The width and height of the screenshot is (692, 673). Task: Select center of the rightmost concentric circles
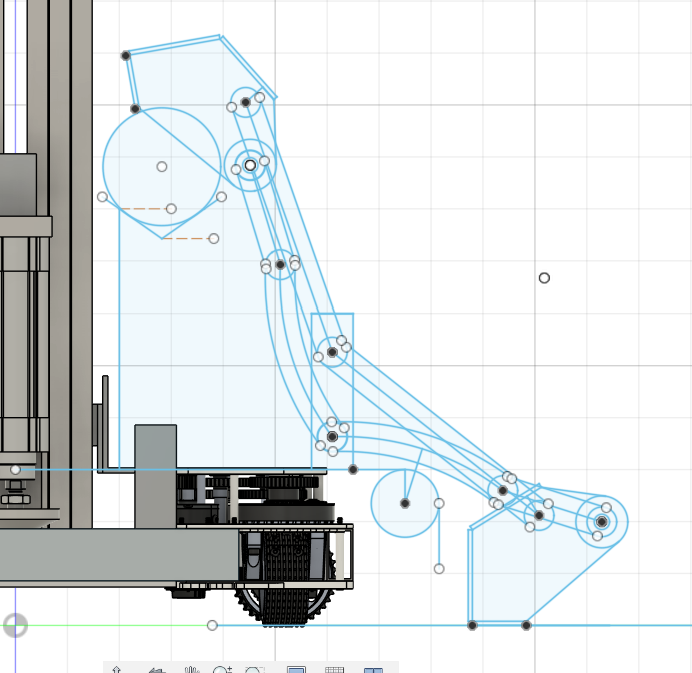(602, 522)
